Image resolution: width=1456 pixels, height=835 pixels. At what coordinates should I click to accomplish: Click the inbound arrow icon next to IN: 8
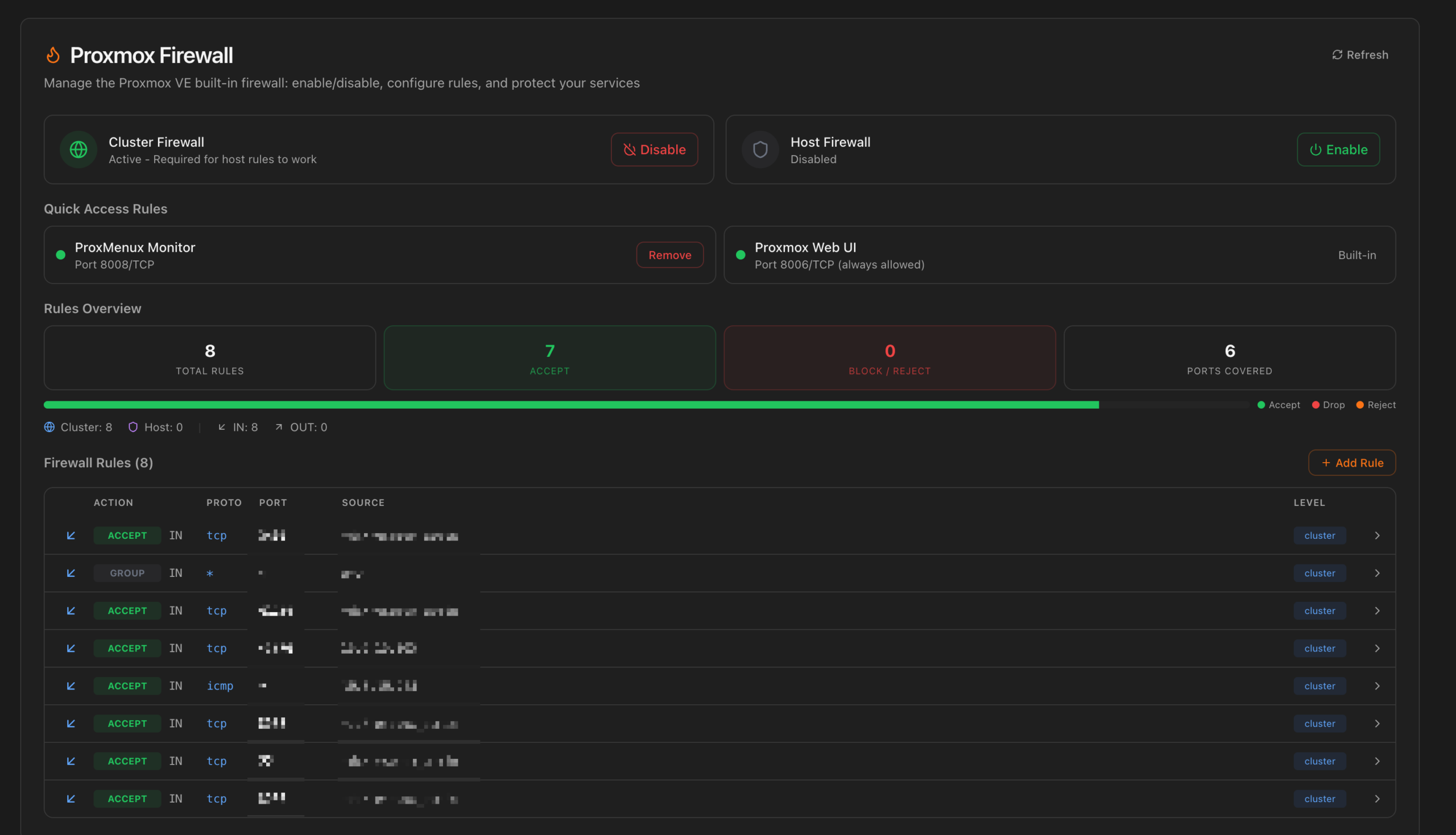(222, 427)
